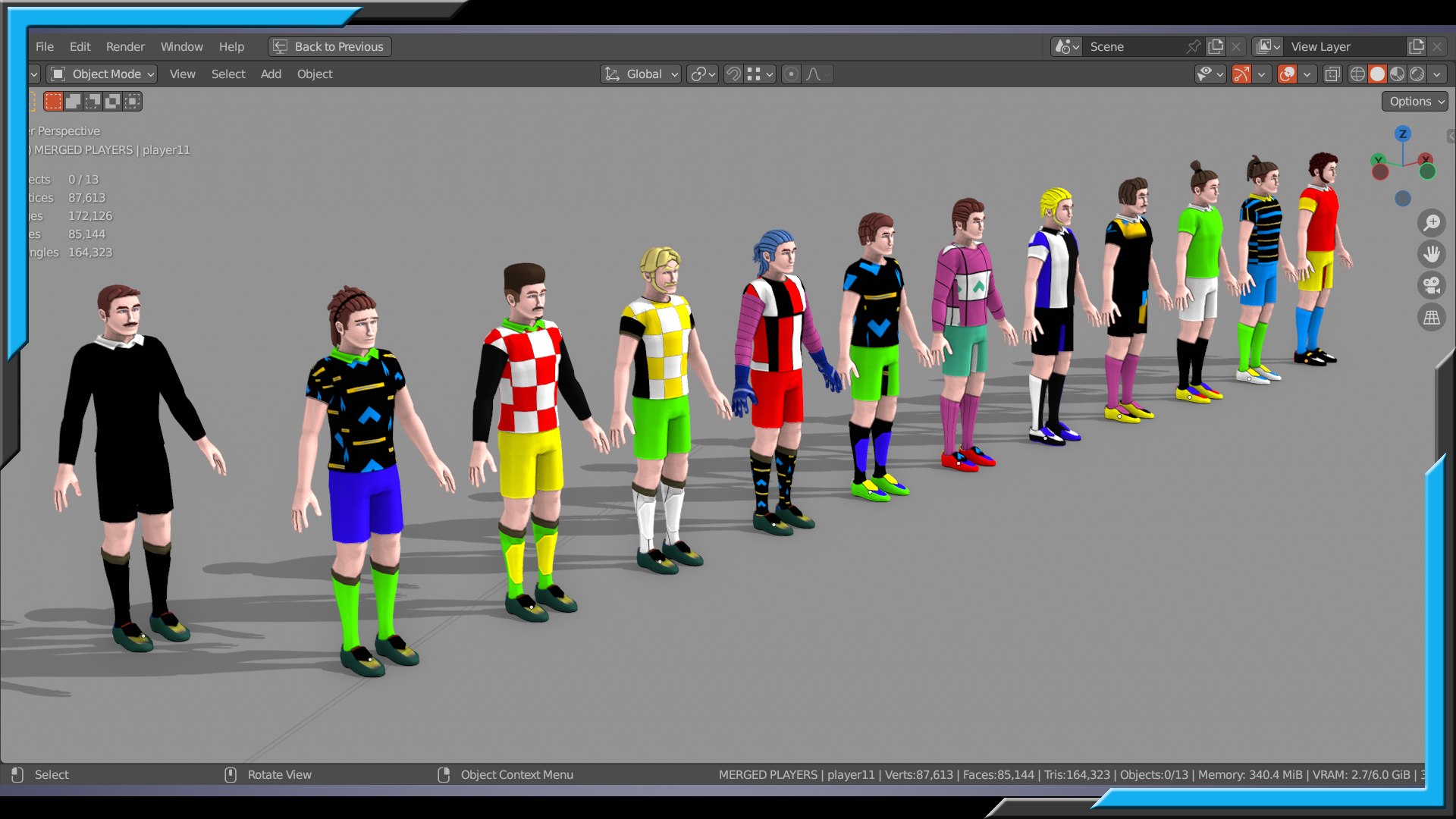Pin the scene with the pin icon

pyautogui.click(x=1193, y=46)
